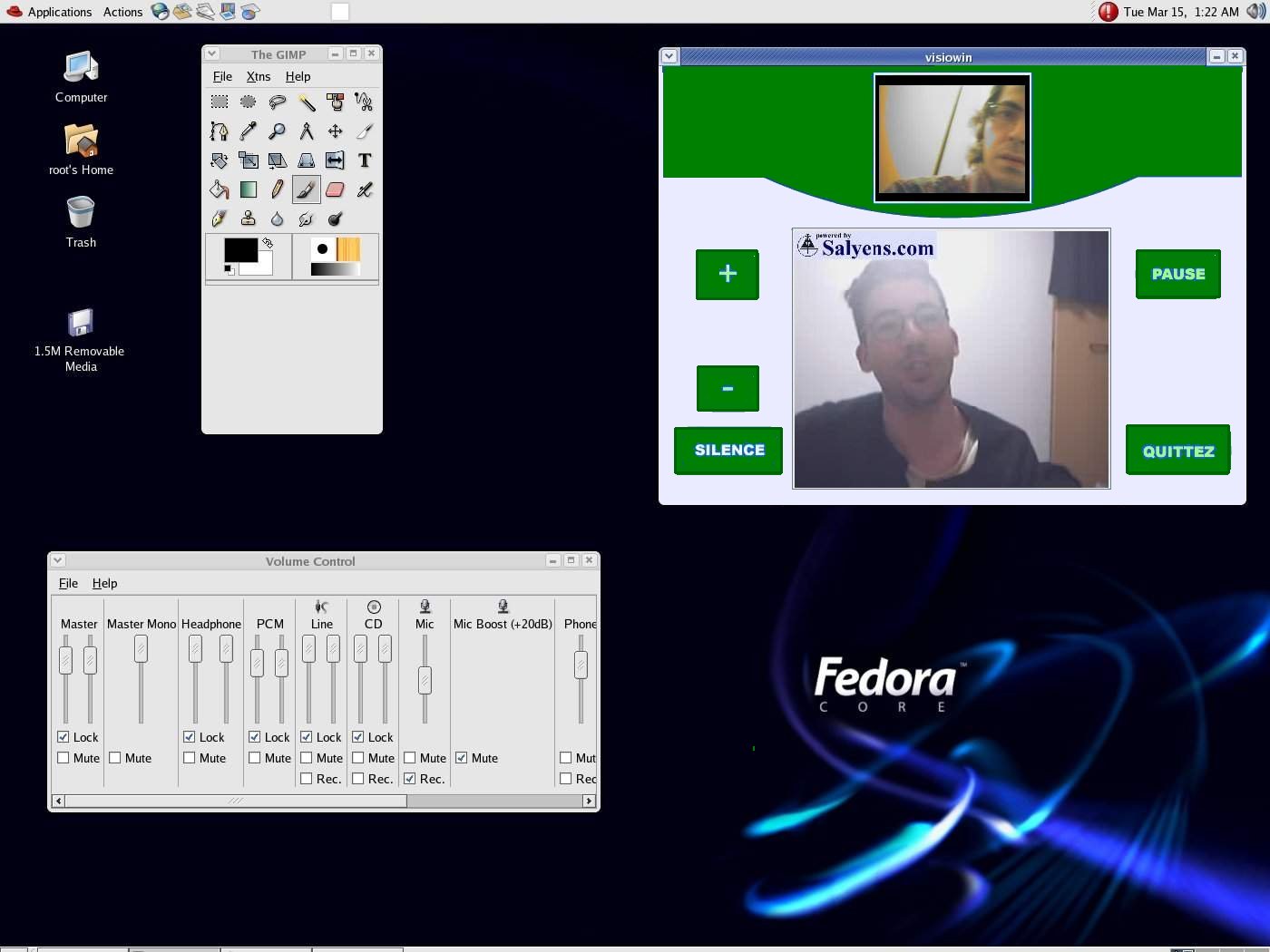Pick the Free Select lasso tool
The image size is (1270, 952).
(278, 102)
